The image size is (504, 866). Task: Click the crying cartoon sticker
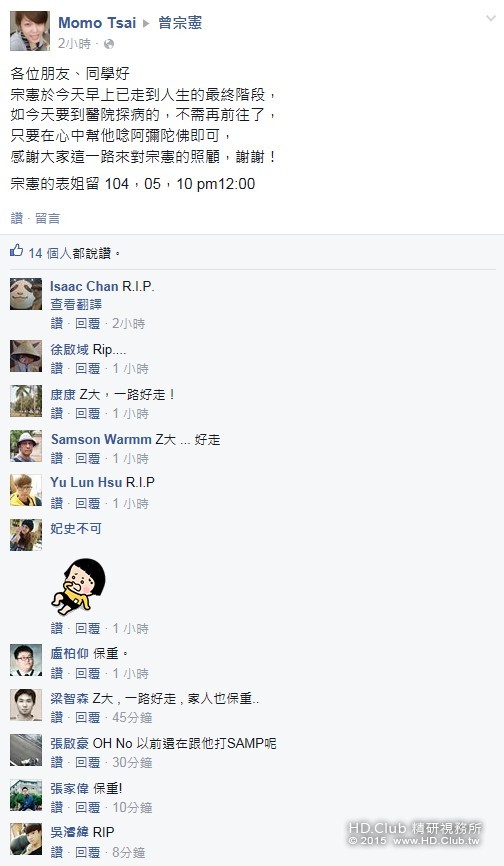pyautogui.click(x=79, y=587)
